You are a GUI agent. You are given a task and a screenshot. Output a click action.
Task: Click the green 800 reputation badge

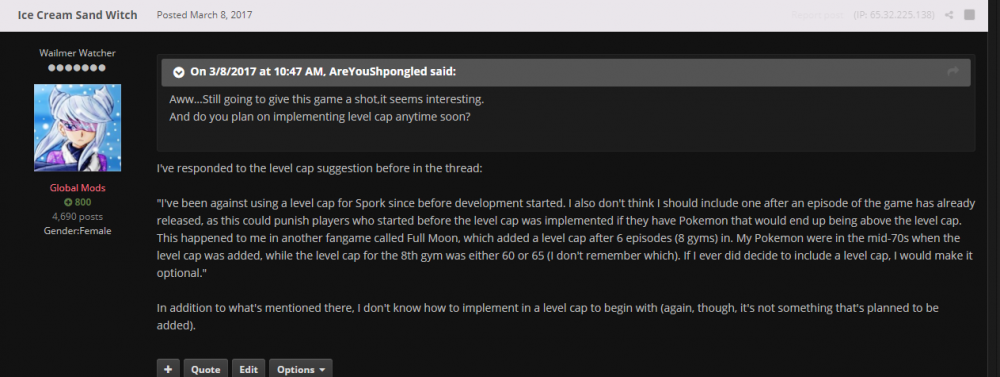coord(77,202)
